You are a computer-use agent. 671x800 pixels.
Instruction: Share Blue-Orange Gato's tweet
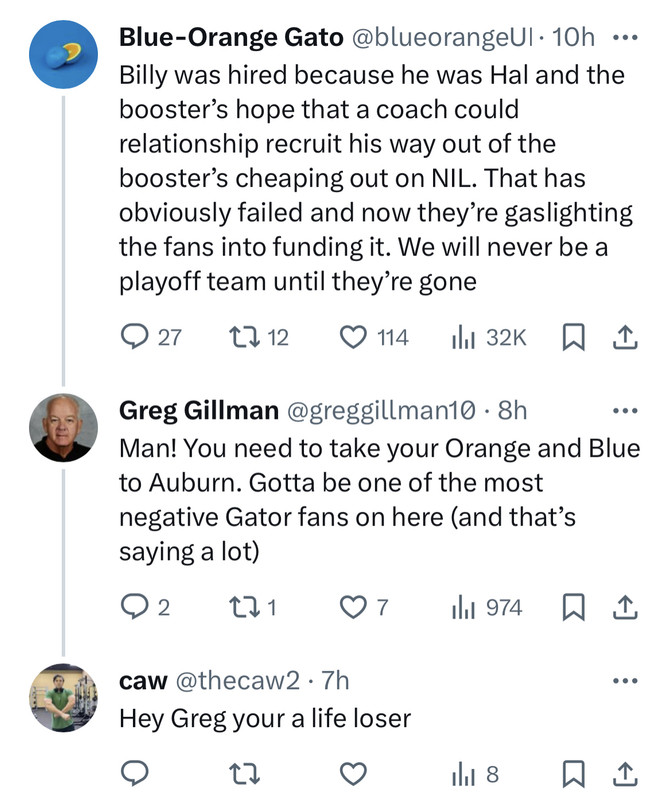pos(623,338)
